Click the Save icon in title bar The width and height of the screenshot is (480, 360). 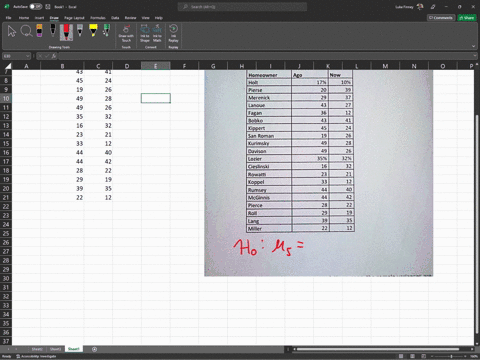(48, 7)
